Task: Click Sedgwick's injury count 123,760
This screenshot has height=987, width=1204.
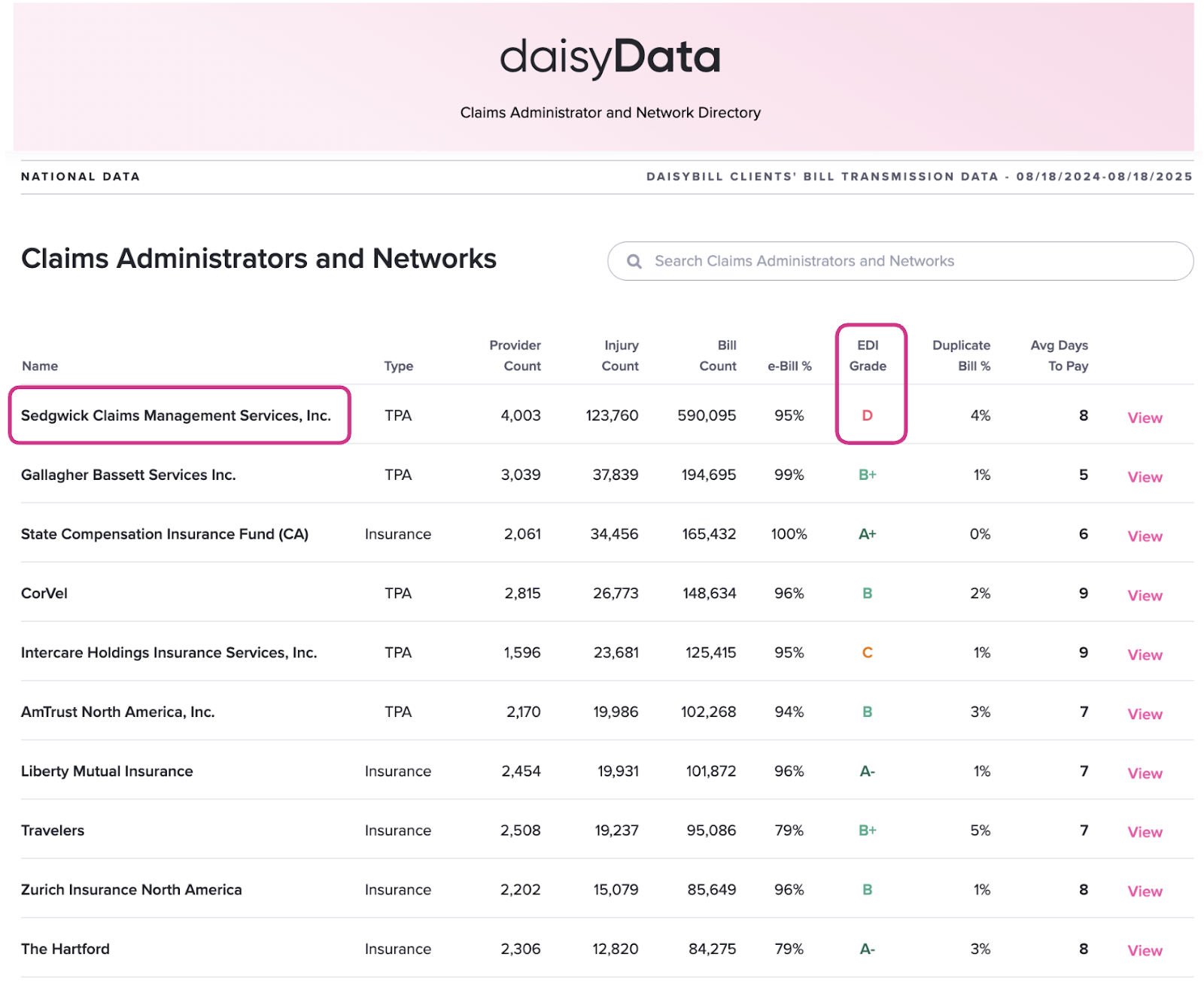Action: pyautogui.click(x=612, y=415)
